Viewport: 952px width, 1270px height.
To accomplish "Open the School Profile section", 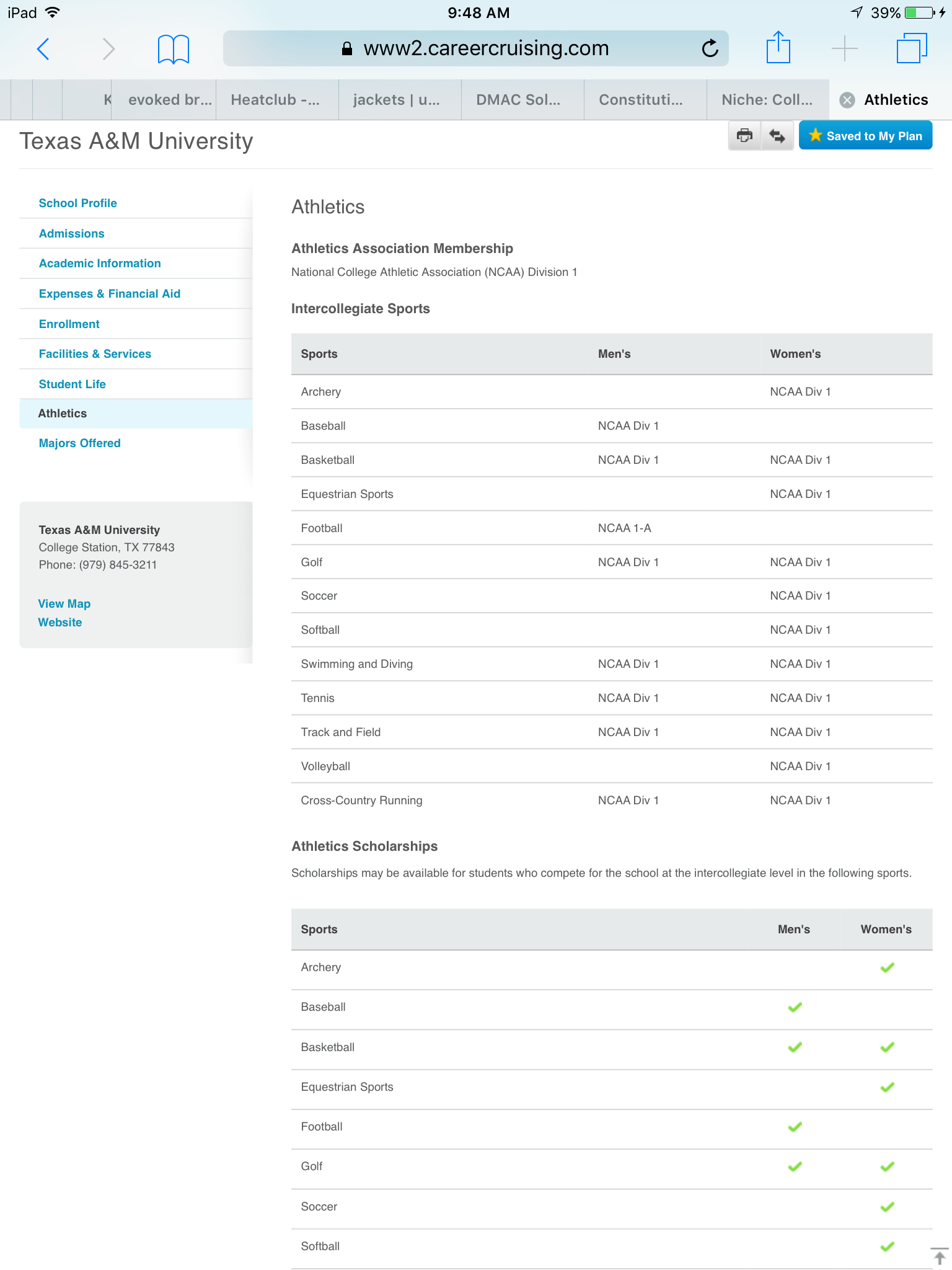I will [77, 203].
